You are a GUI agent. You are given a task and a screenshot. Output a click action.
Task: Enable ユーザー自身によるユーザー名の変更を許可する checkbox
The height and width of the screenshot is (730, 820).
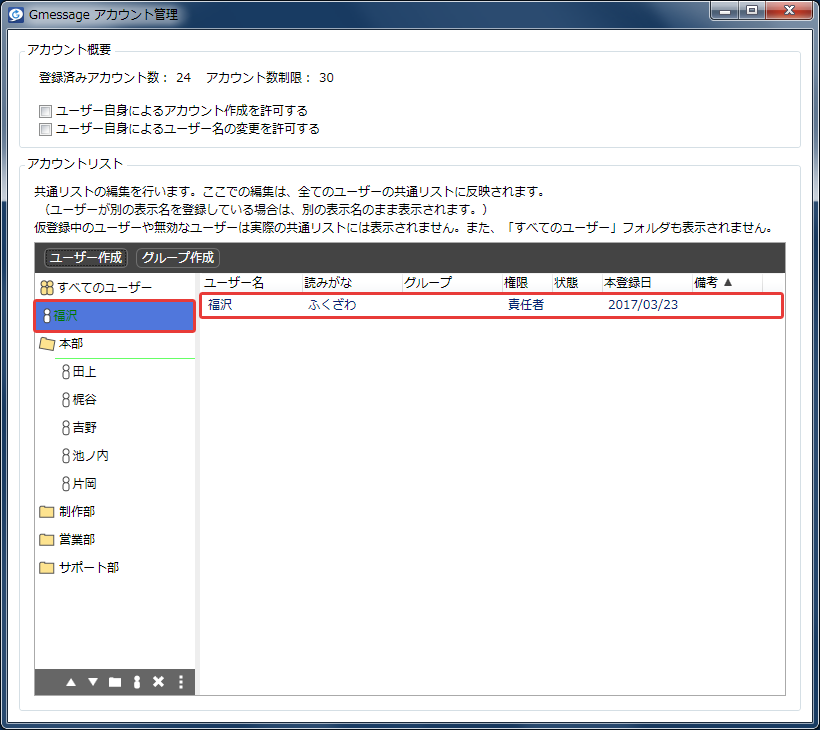pos(45,129)
